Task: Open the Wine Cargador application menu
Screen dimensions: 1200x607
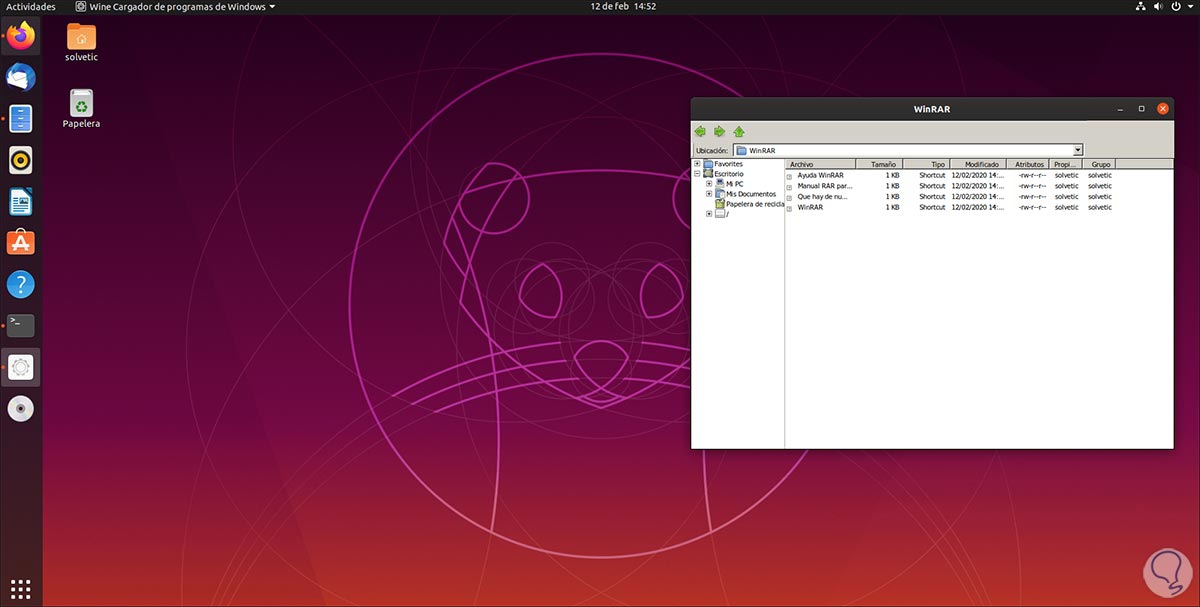Action: [175, 7]
